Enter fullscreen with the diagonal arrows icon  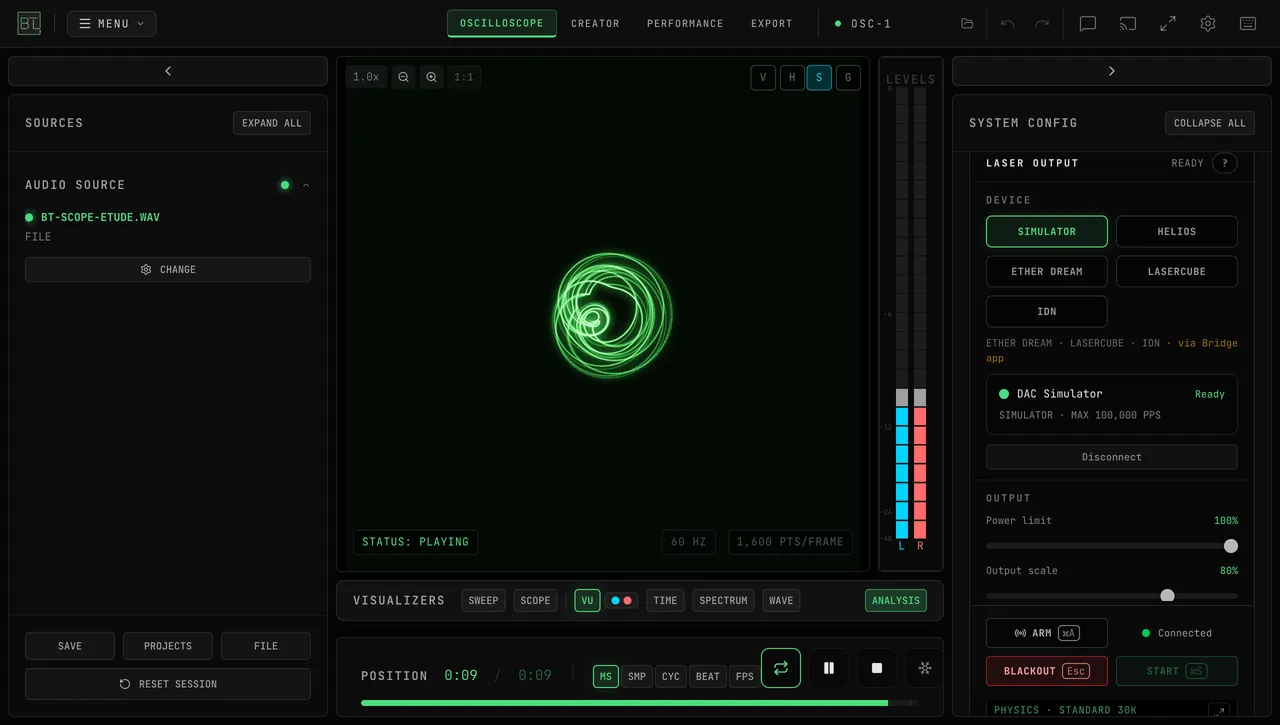(1168, 24)
